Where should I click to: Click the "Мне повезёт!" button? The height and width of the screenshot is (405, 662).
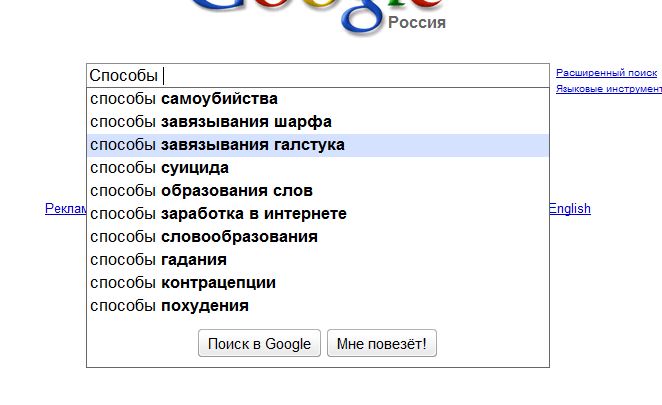click(381, 344)
